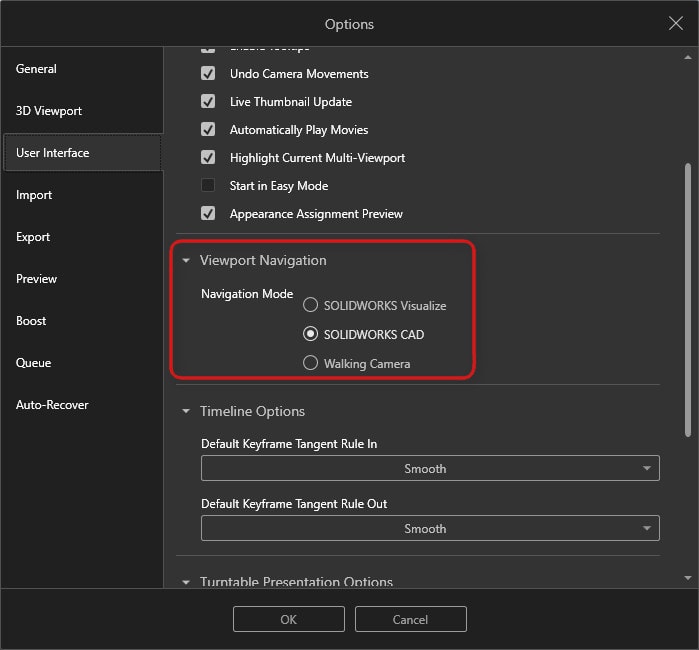Open Default Keyframe Tangent Rule Out dropdown
Viewport: 699px width, 650px height.
(x=430, y=529)
